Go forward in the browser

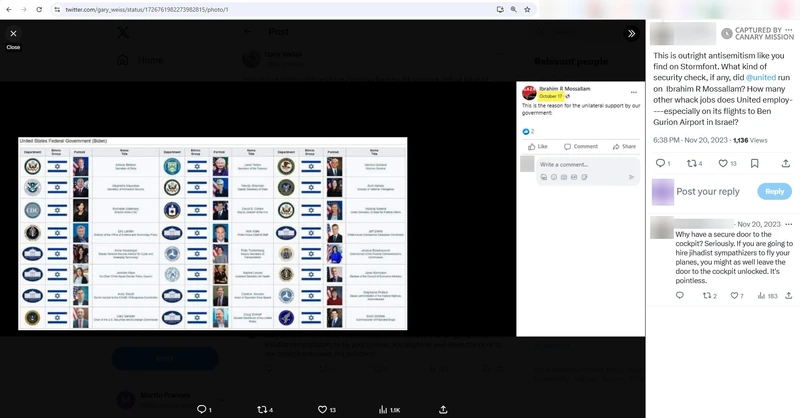click(23, 9)
